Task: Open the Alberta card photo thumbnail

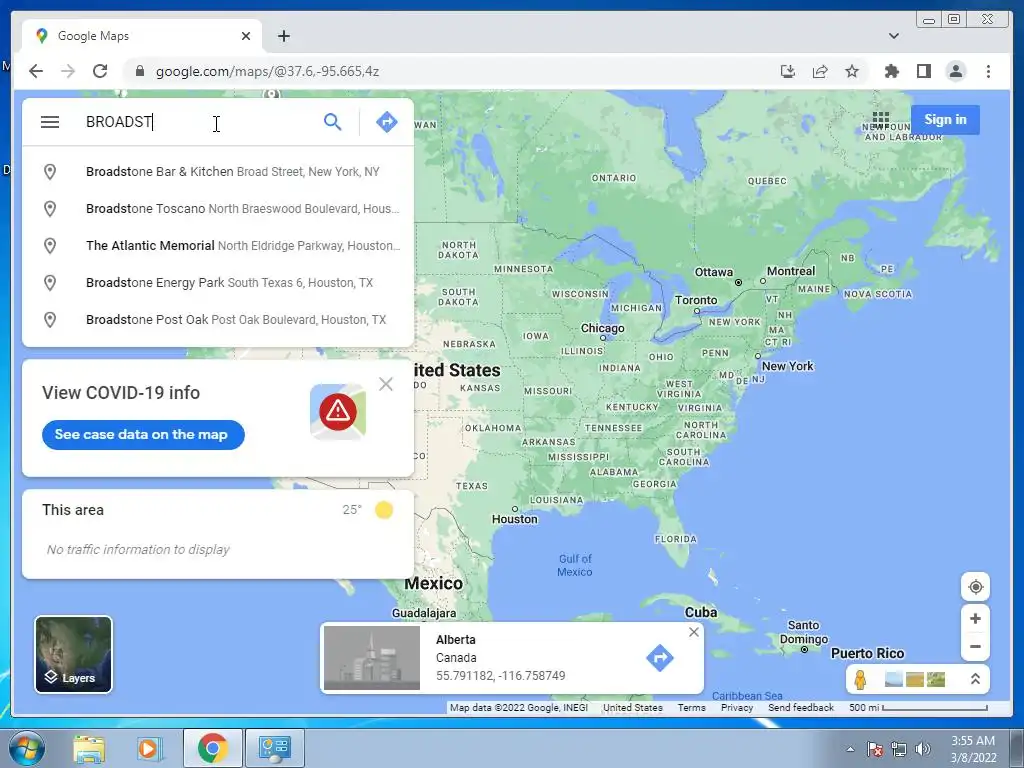Action: pyautogui.click(x=372, y=658)
